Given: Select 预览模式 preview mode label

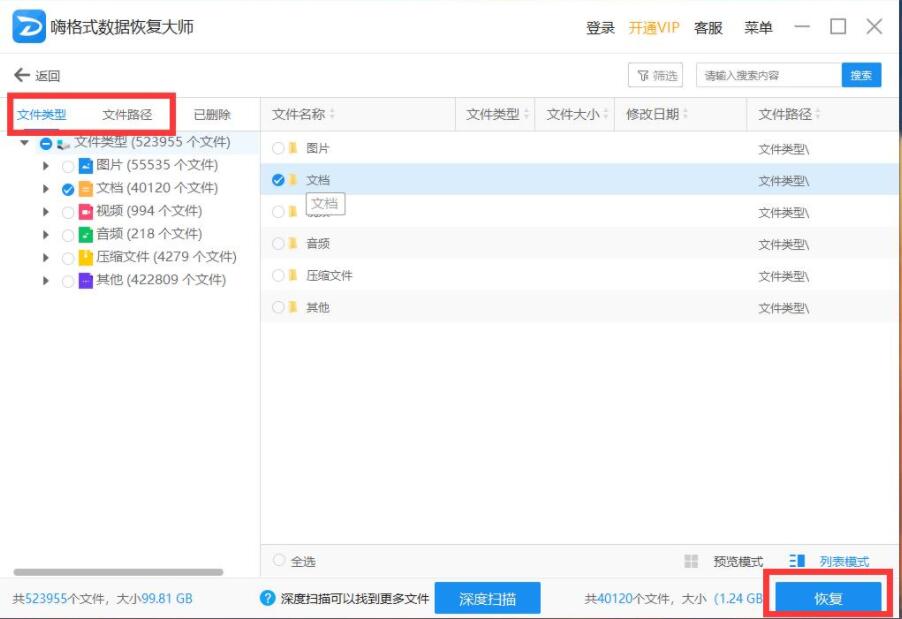Looking at the screenshot, I should (x=738, y=561).
